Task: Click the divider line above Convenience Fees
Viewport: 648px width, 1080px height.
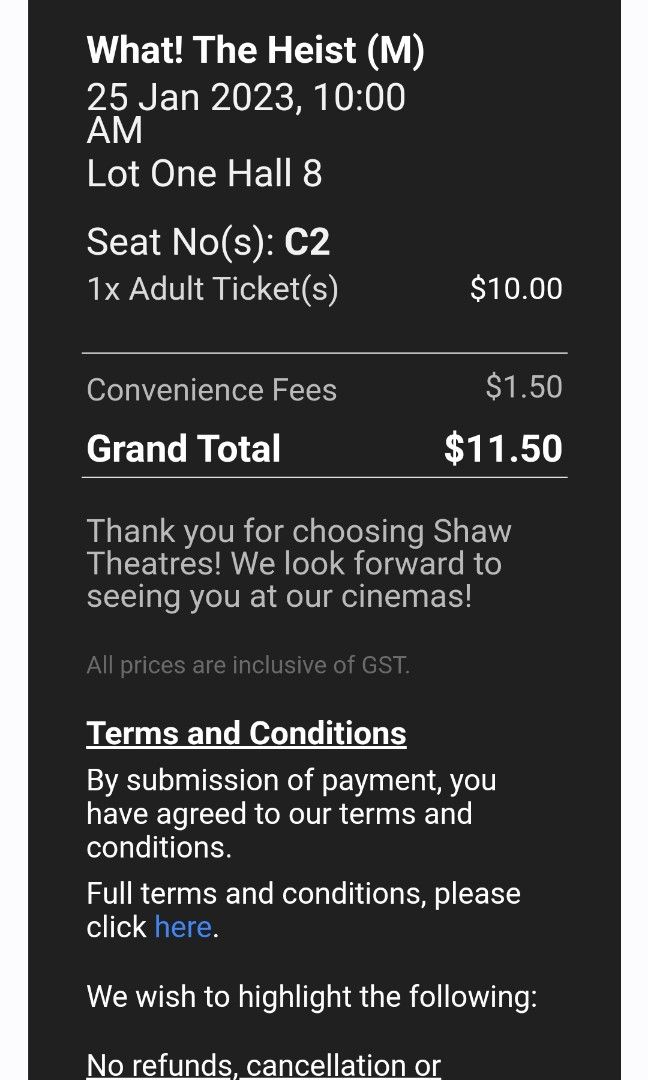Action: [324, 351]
